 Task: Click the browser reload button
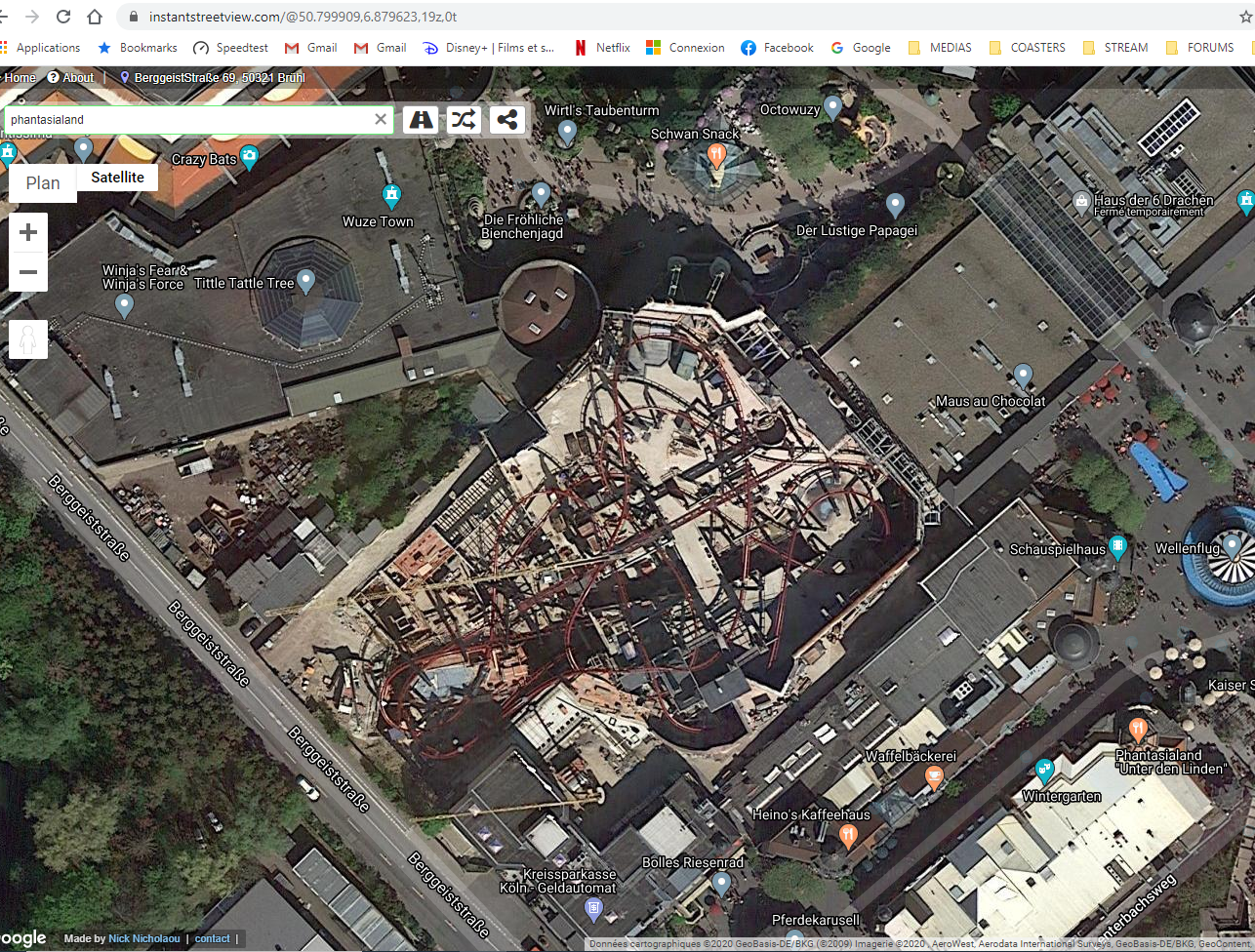pyautogui.click(x=63, y=17)
